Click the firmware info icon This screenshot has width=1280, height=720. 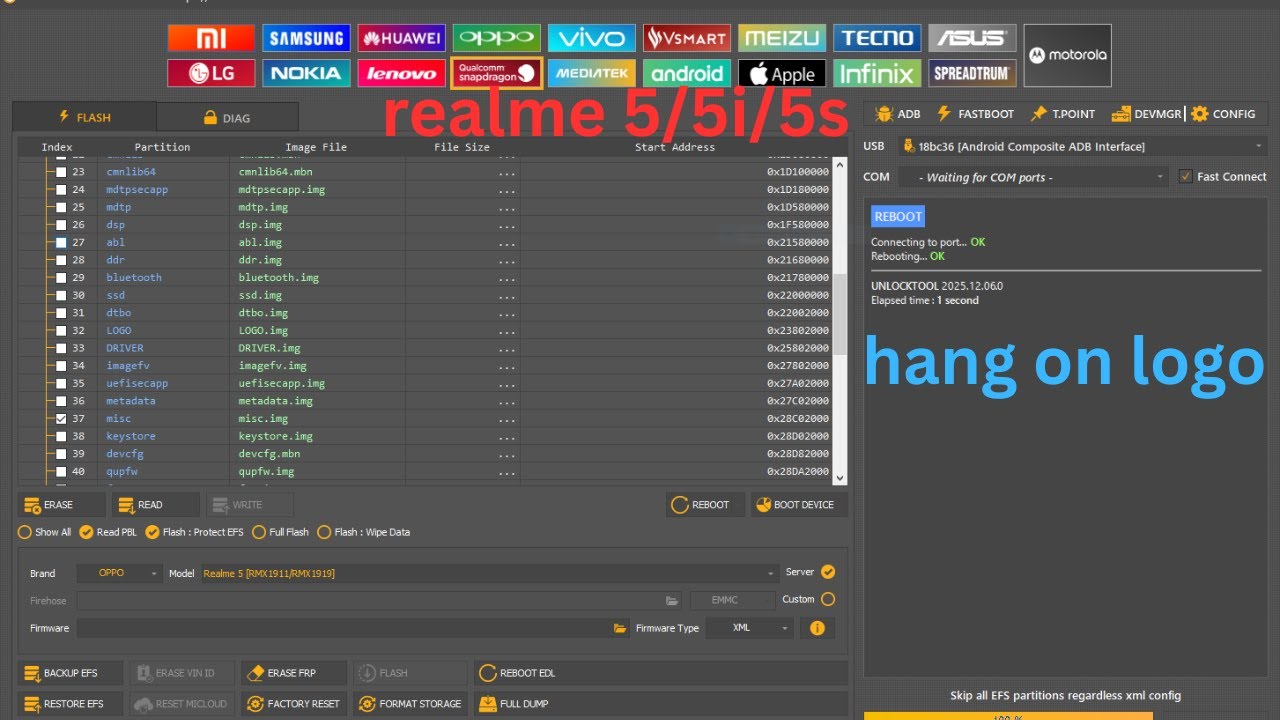pos(817,628)
